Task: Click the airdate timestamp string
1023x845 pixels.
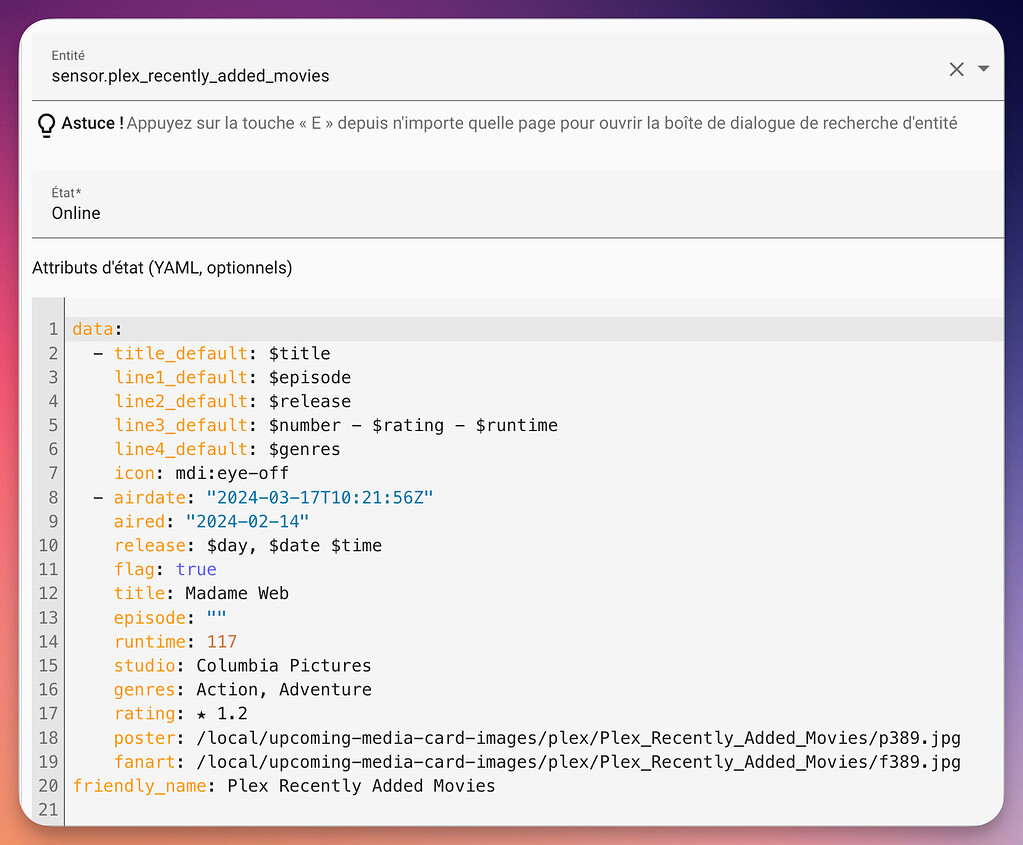Action: pos(319,497)
